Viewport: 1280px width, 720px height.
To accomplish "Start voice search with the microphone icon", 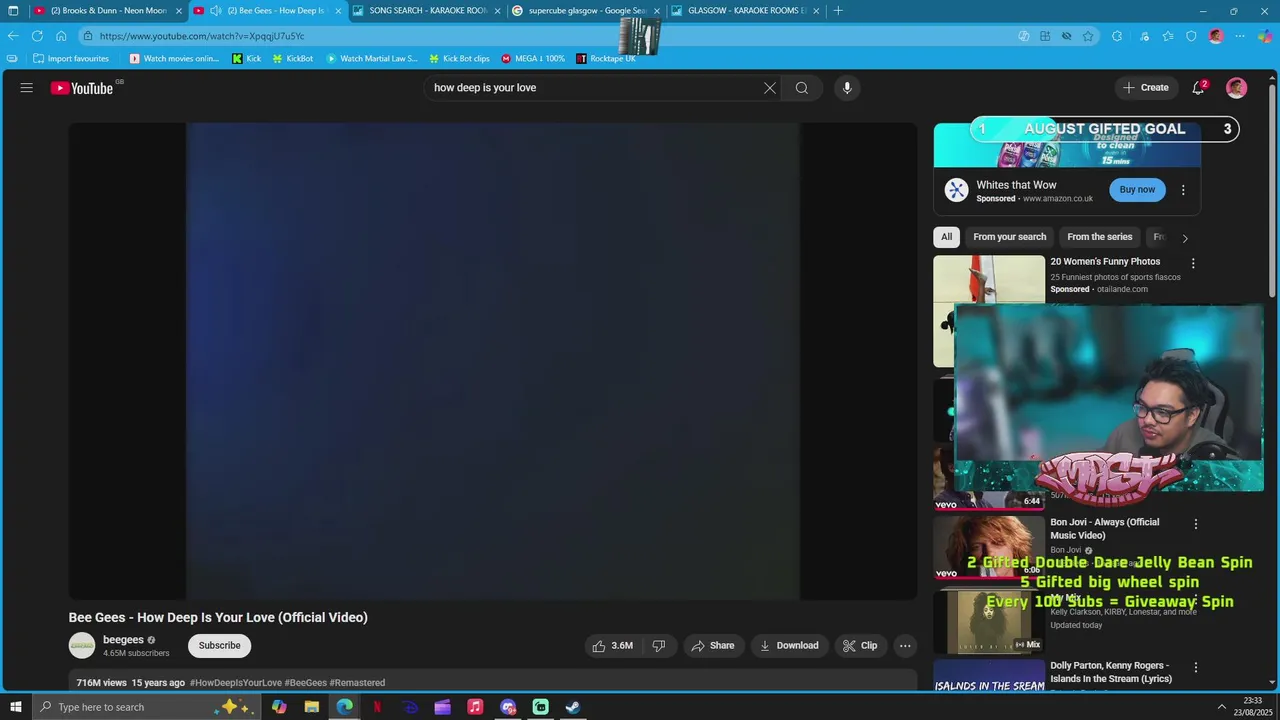I will pyautogui.click(x=847, y=88).
